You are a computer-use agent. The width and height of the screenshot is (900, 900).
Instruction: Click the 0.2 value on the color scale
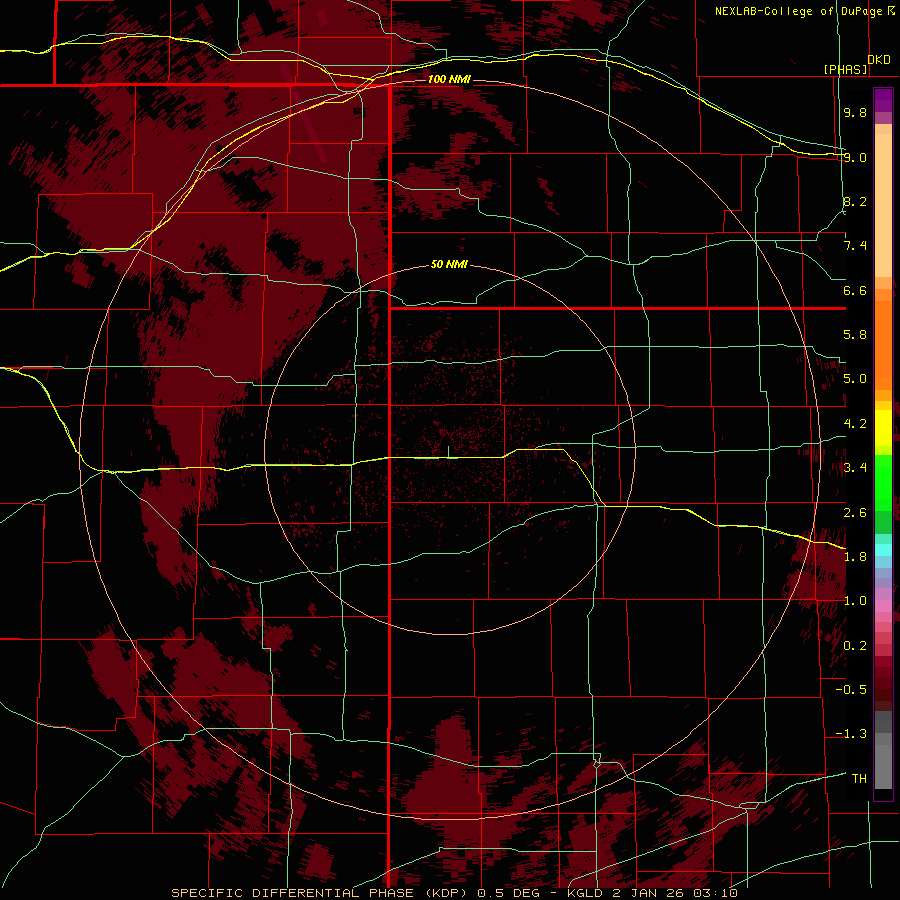point(855,646)
